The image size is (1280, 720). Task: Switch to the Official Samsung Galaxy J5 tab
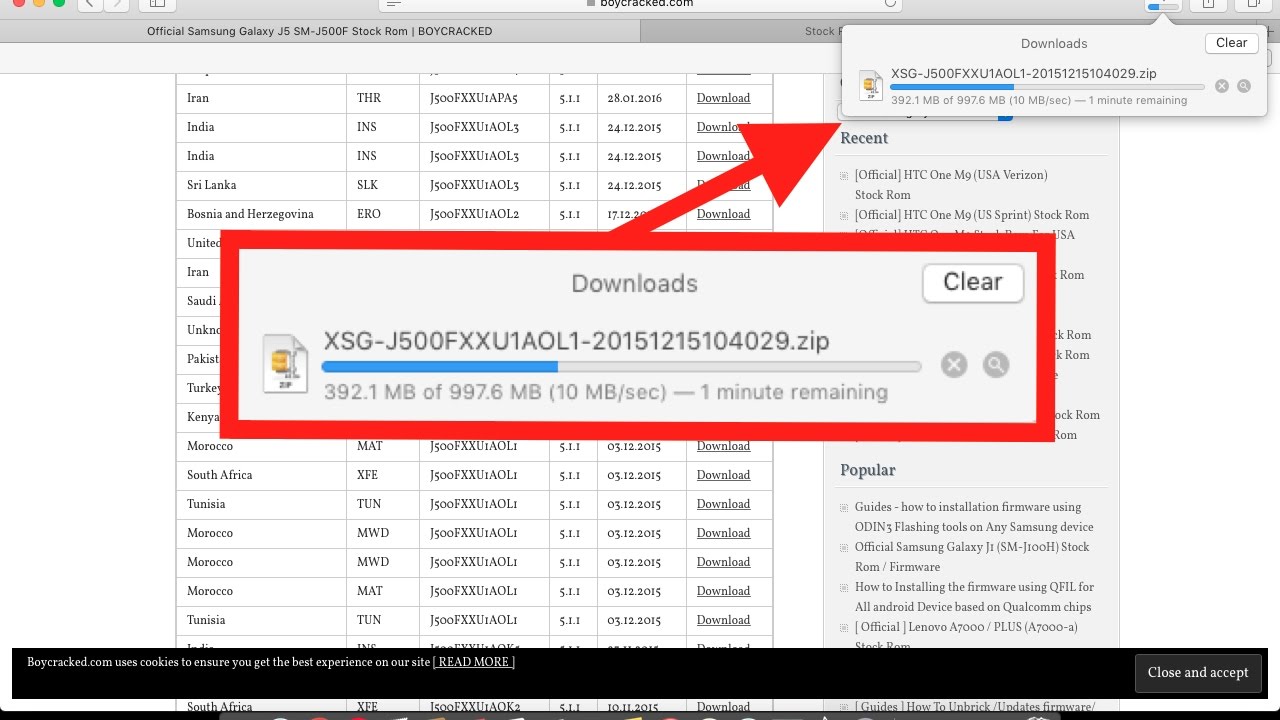tap(320, 31)
